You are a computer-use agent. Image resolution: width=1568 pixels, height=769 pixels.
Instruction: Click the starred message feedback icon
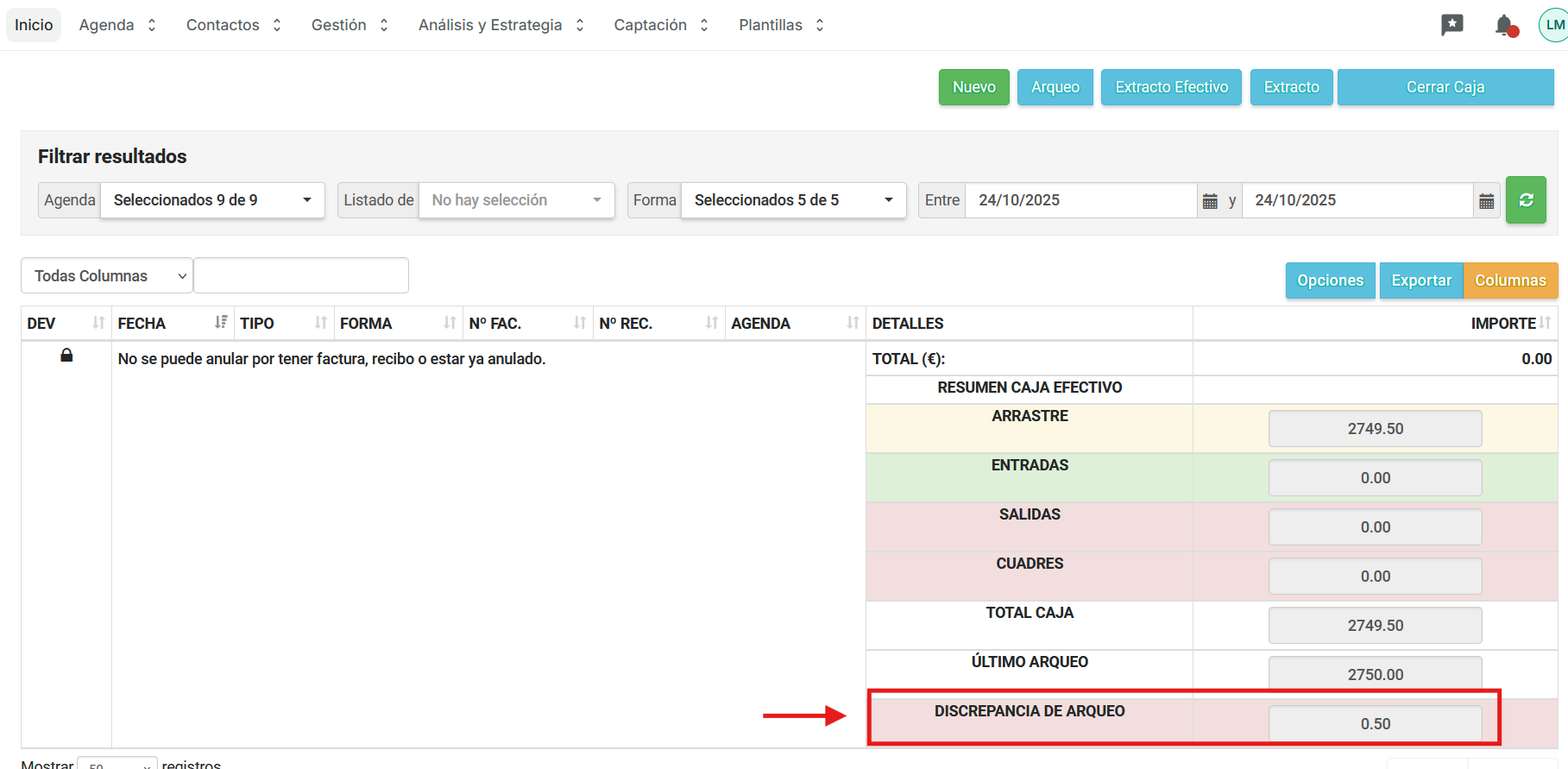pos(1452,25)
